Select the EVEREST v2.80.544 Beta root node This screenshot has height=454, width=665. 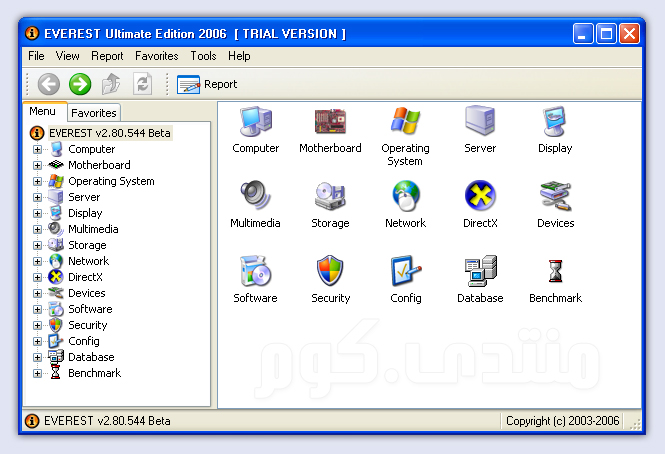108,133
